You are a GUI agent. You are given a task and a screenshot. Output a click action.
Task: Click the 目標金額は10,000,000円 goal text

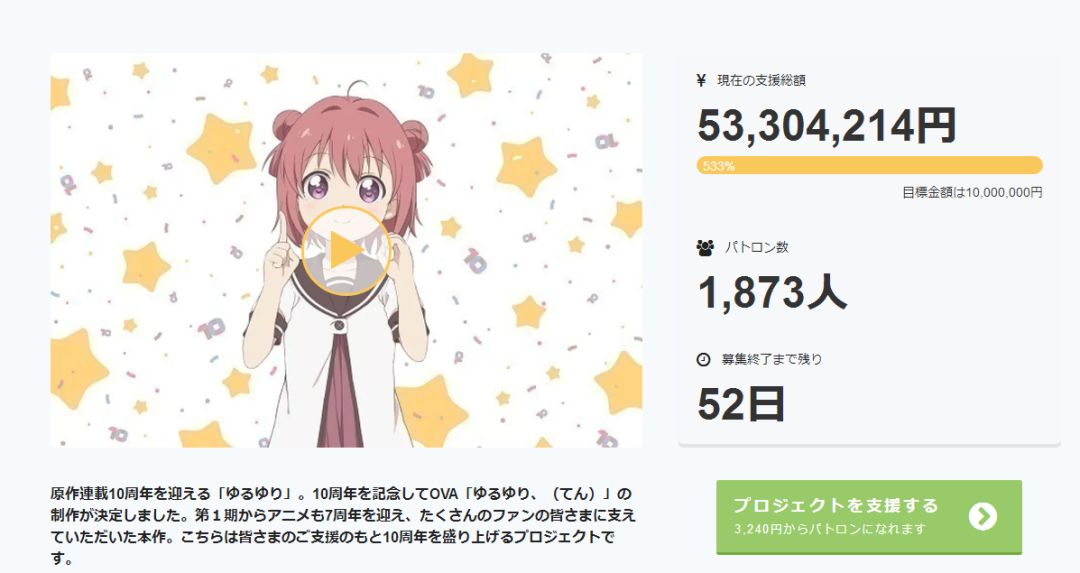972,193
